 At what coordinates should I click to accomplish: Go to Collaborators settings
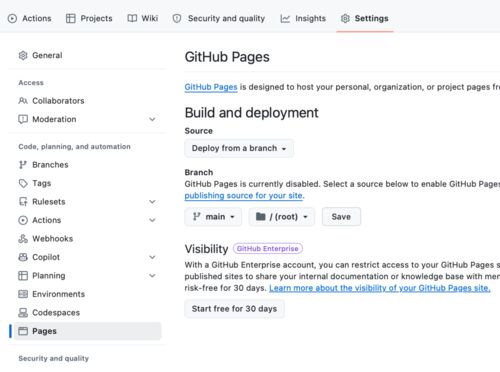click(87, 101)
